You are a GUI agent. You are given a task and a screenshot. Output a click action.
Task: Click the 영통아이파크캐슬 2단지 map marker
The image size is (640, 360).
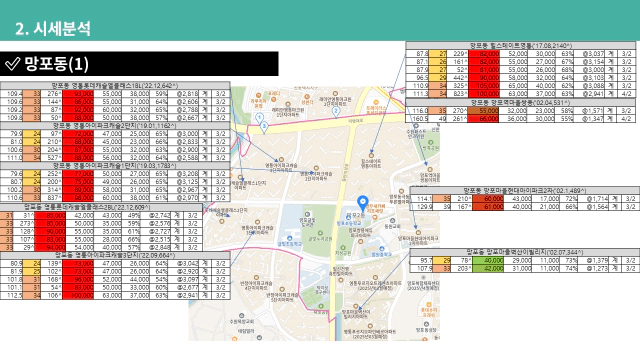coord(281,160)
